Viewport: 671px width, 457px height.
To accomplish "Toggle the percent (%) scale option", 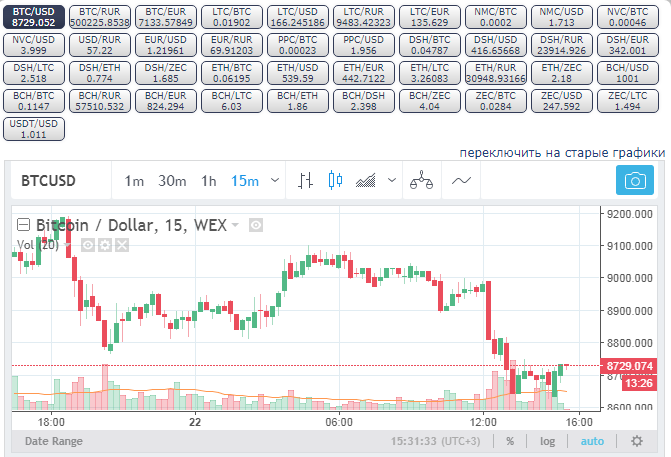I will (510, 441).
